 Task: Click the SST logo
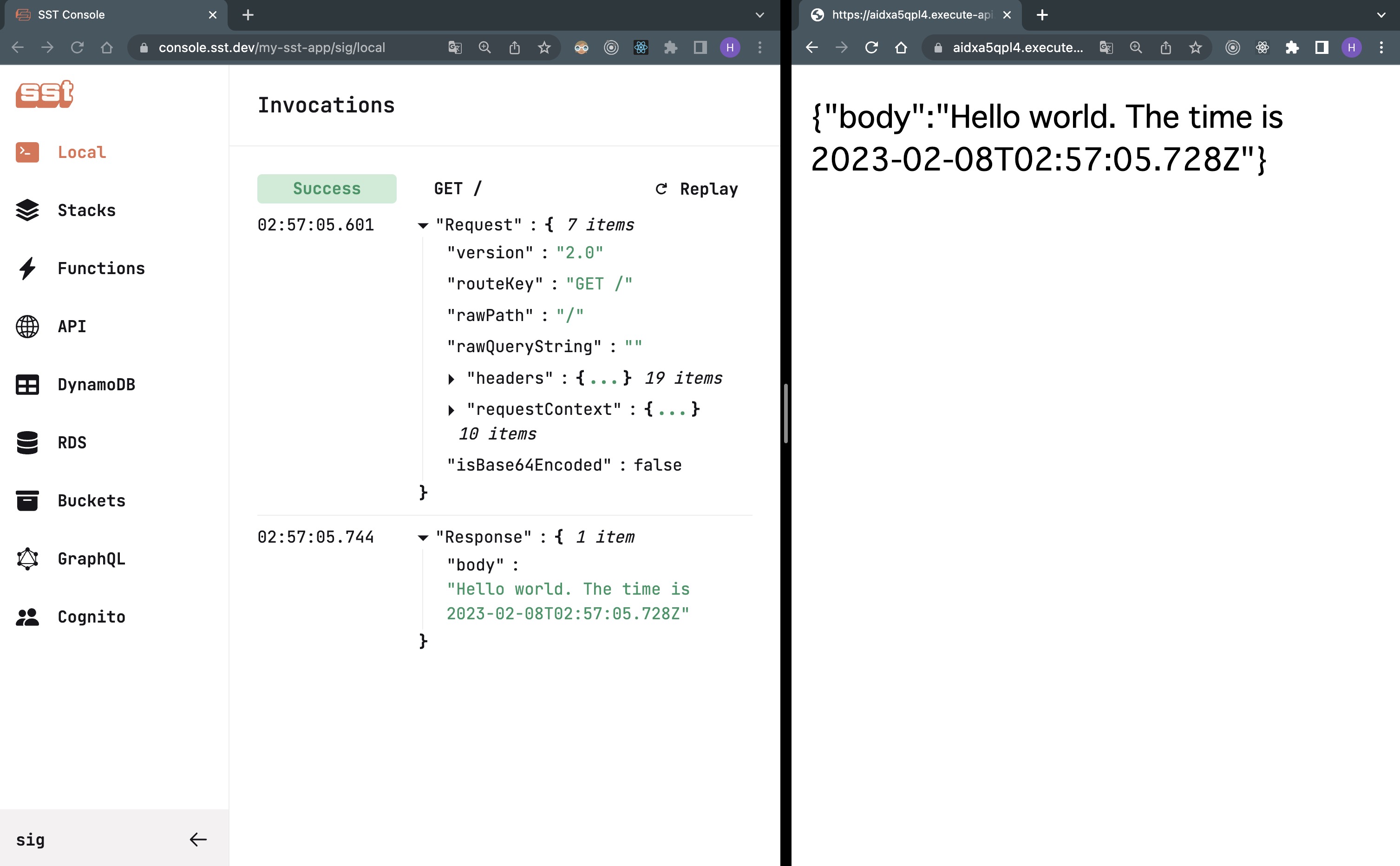click(44, 94)
